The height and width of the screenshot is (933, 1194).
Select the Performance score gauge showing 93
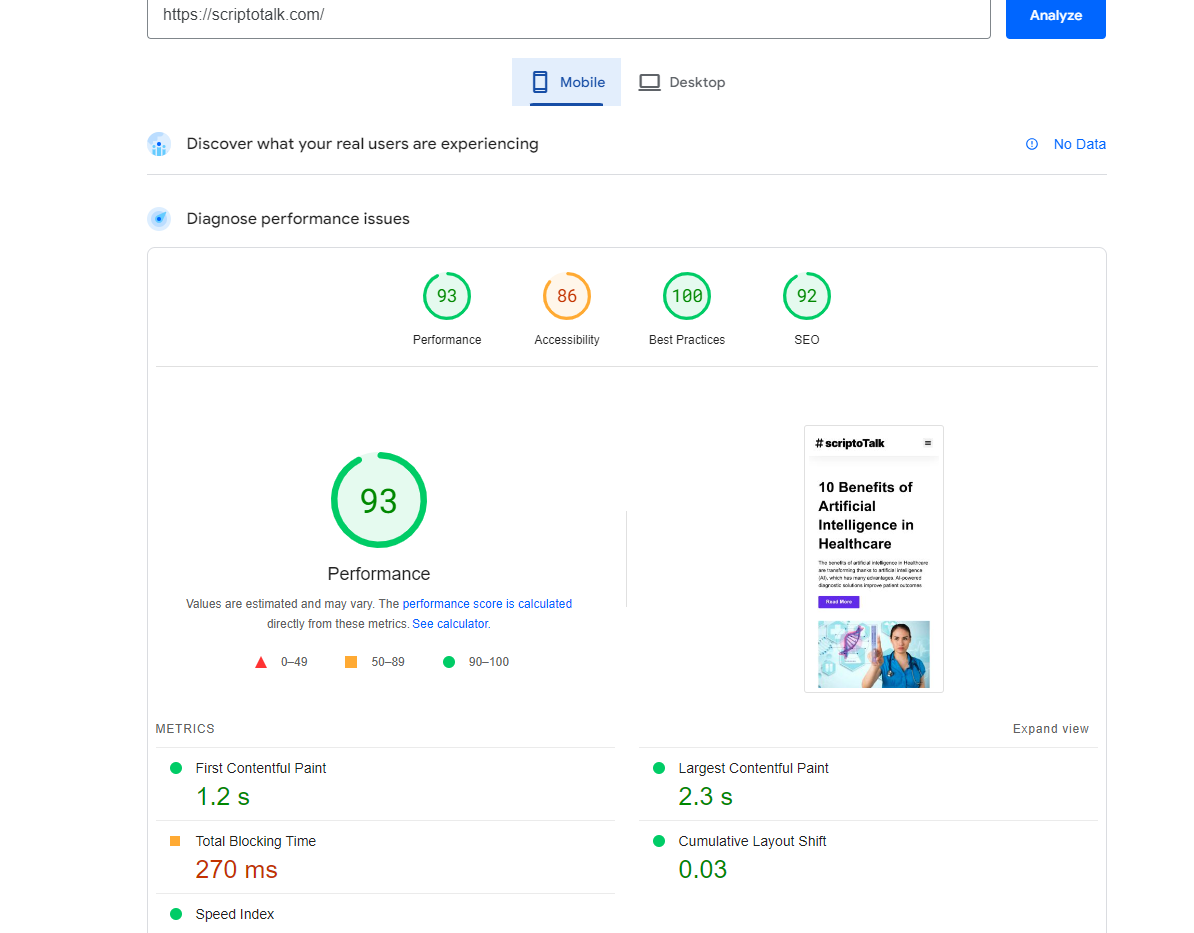pos(447,295)
